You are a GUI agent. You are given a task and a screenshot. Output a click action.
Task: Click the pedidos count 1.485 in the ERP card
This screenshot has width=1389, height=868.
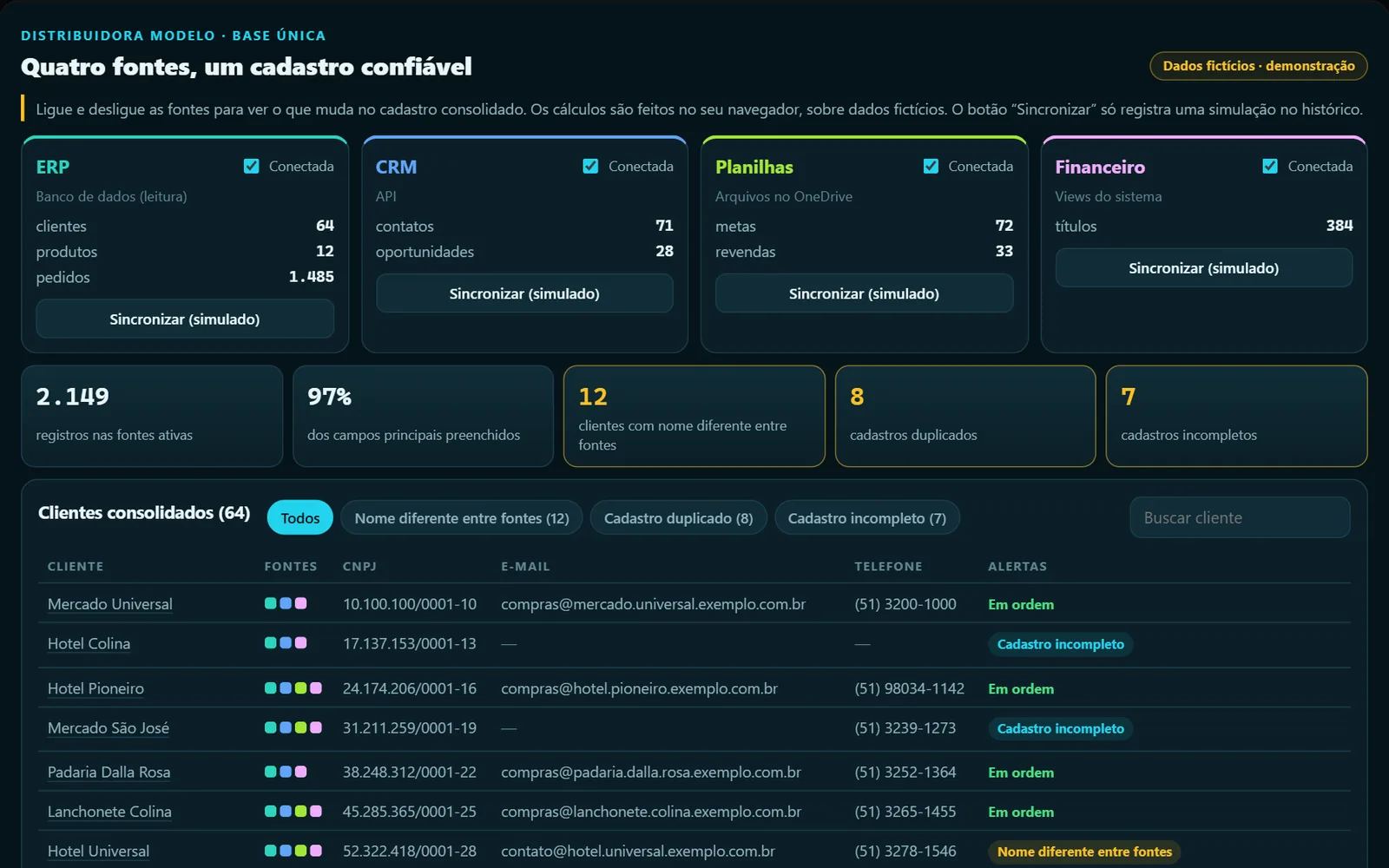[312, 277]
